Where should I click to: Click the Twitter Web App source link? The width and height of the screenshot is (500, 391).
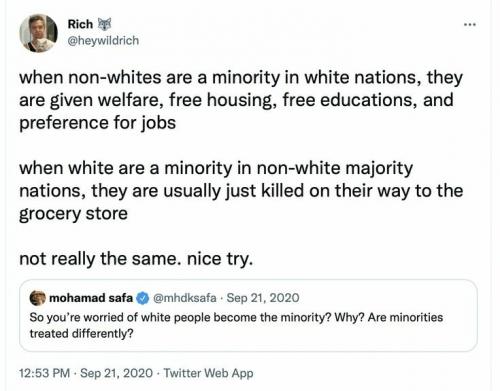point(208,373)
